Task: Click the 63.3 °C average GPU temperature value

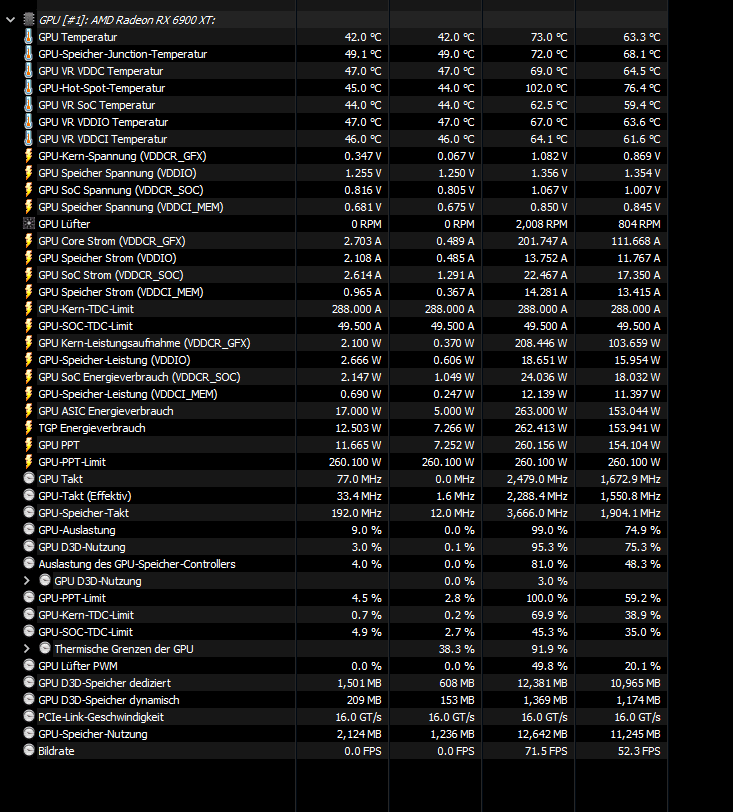Action: (642, 37)
